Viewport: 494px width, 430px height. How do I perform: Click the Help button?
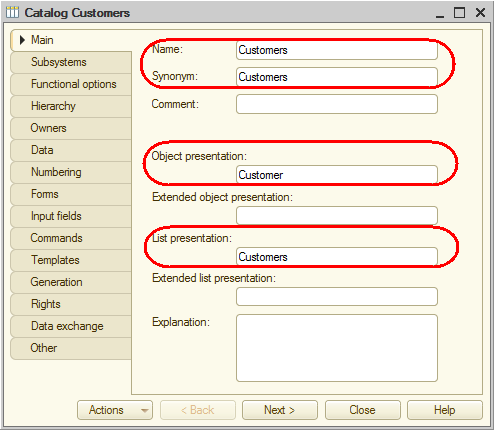click(445, 410)
